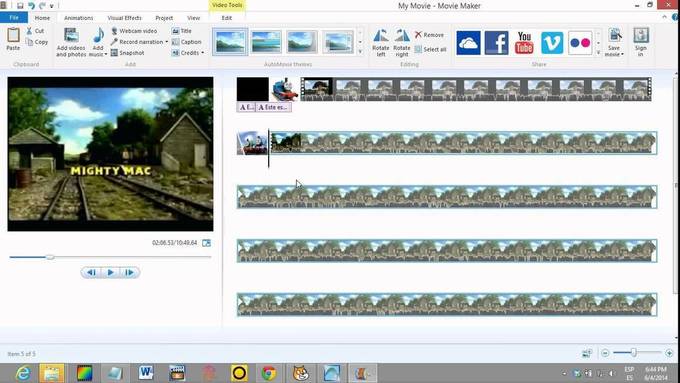Screen dimensions: 680x383
Task: Click the Flickr share icon
Action: coord(580,43)
